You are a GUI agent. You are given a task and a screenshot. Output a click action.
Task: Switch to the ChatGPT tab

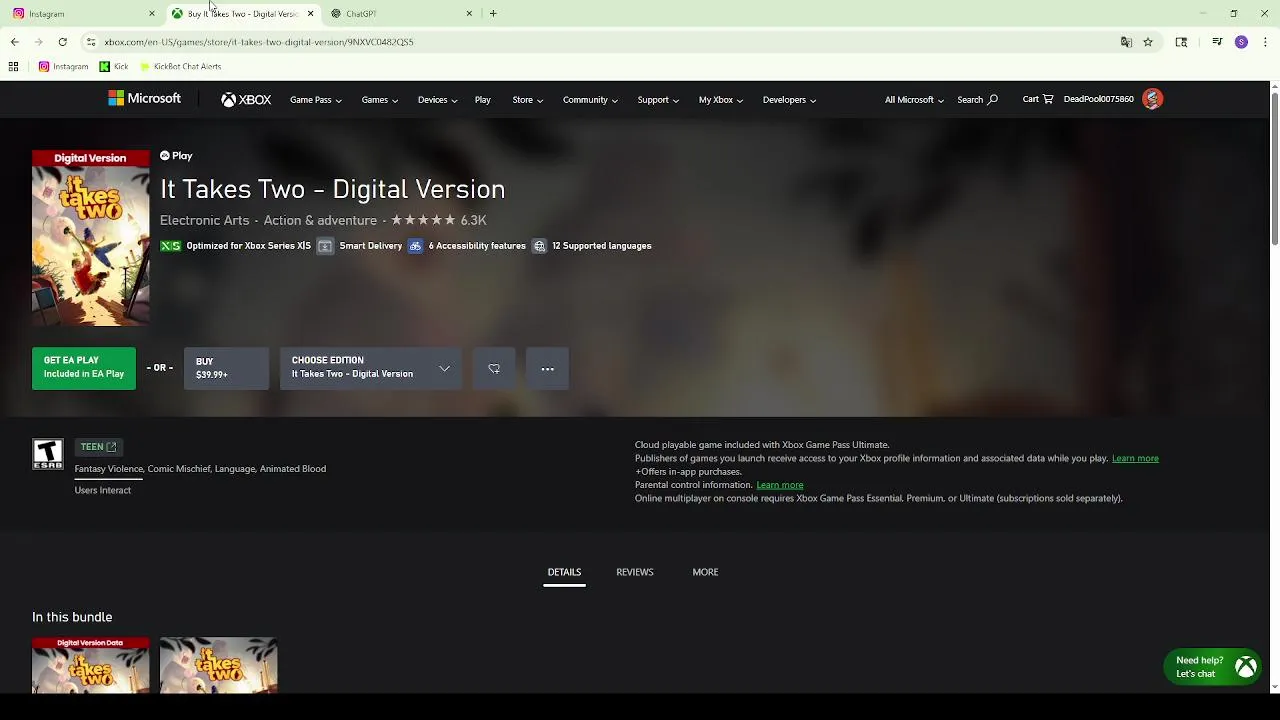400,14
